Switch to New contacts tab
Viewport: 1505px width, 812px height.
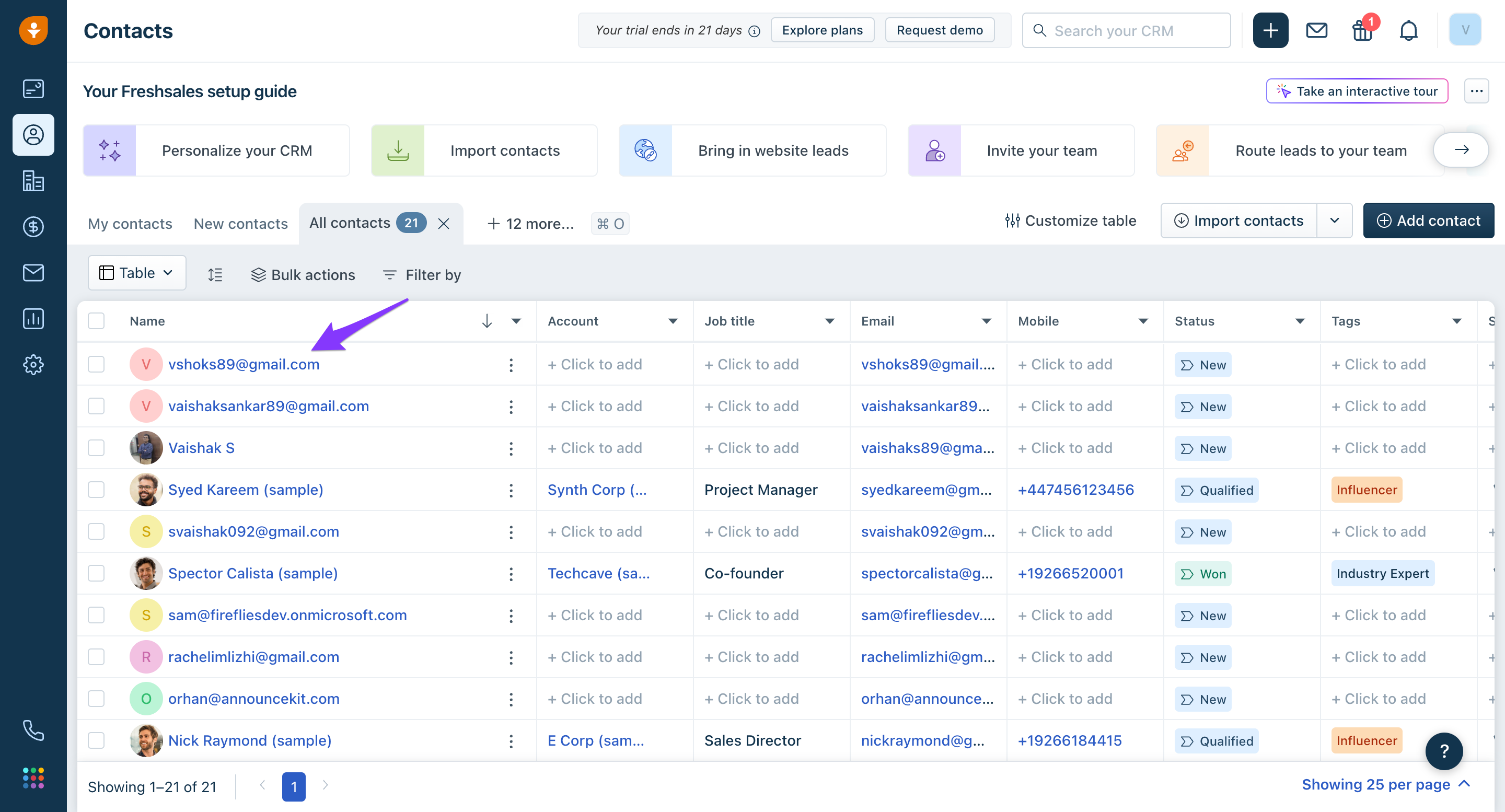click(x=241, y=223)
